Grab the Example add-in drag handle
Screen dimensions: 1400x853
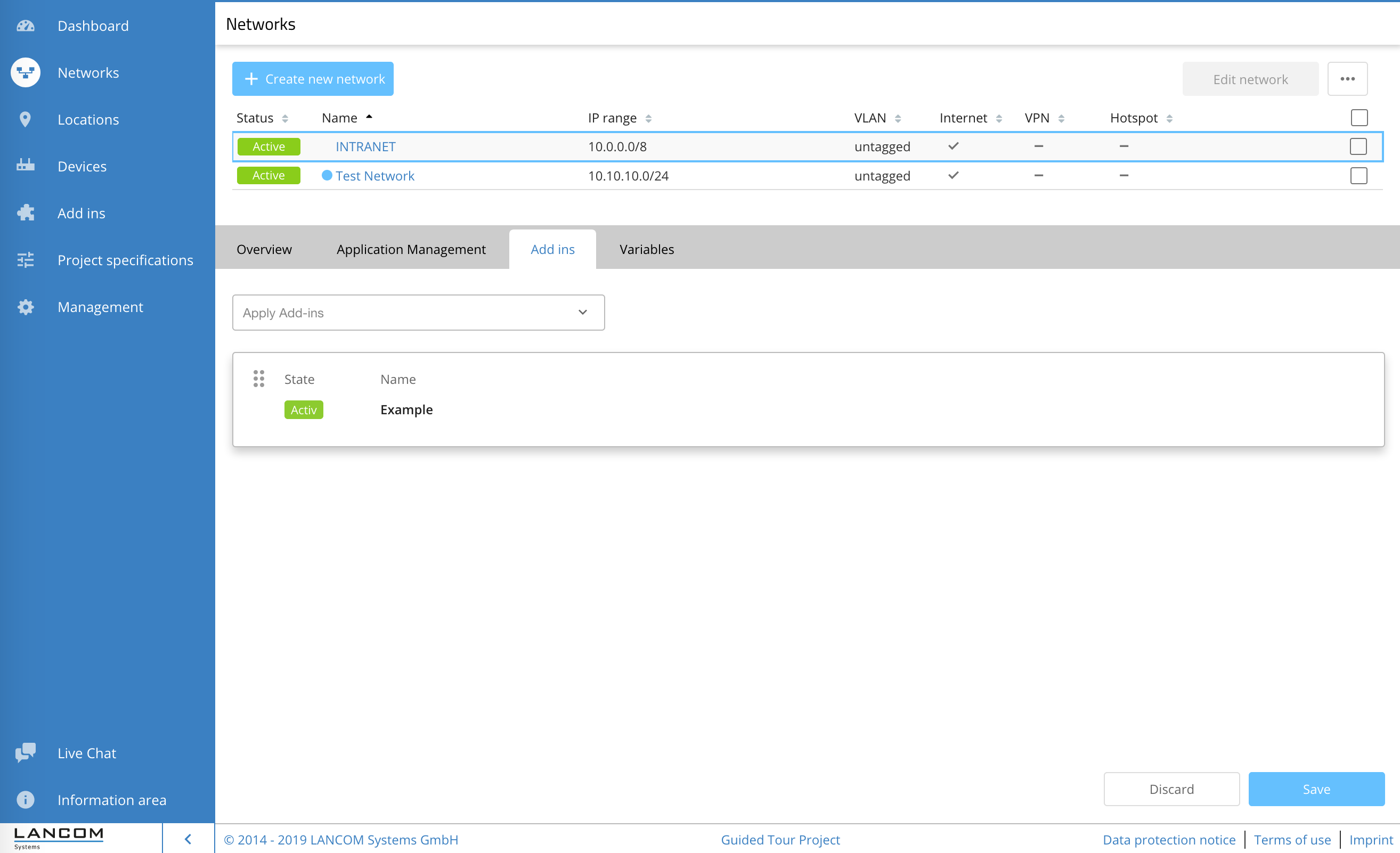[258, 379]
